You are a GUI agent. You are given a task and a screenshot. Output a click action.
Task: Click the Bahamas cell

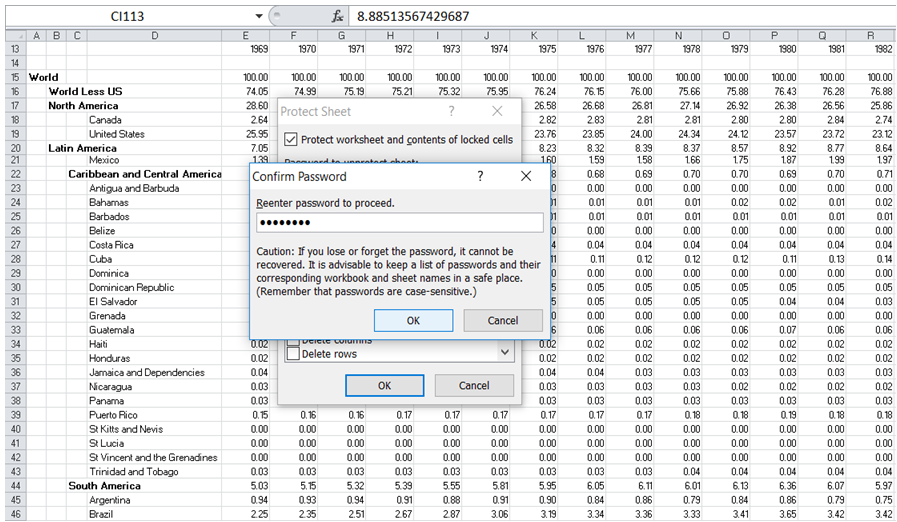[x=109, y=203]
